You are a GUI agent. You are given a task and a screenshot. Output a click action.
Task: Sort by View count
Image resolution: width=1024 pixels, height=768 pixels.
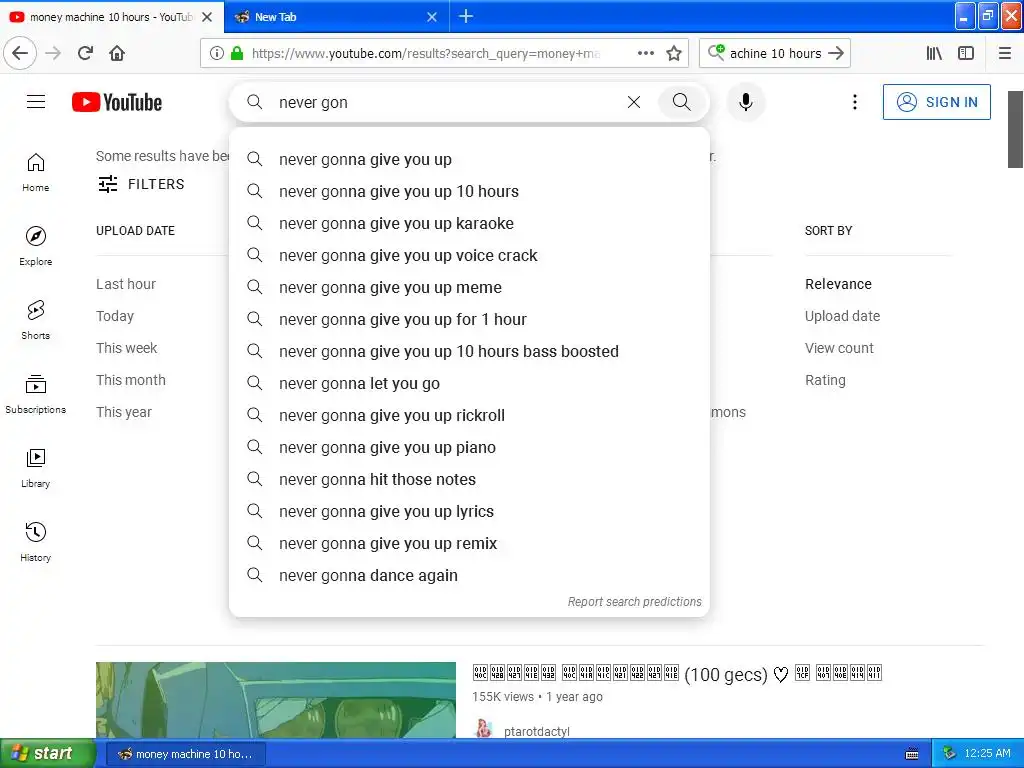[839, 348]
